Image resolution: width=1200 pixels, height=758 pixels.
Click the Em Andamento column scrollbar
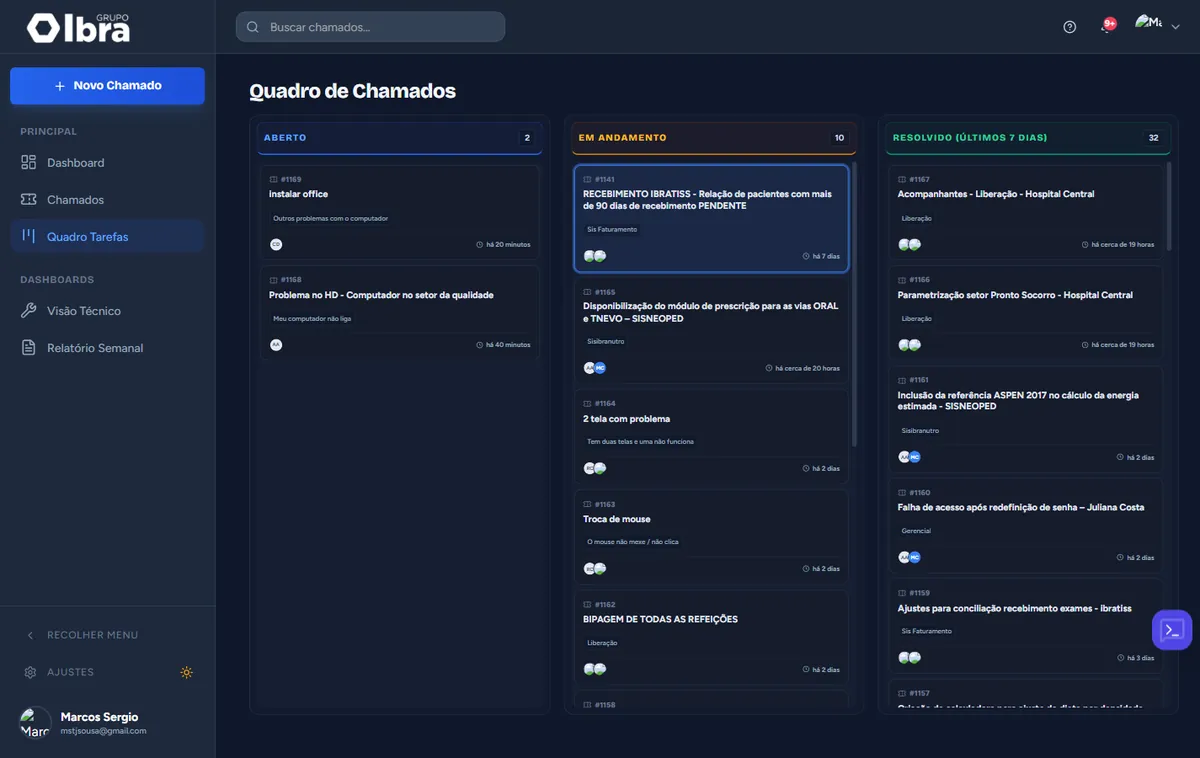coord(853,304)
